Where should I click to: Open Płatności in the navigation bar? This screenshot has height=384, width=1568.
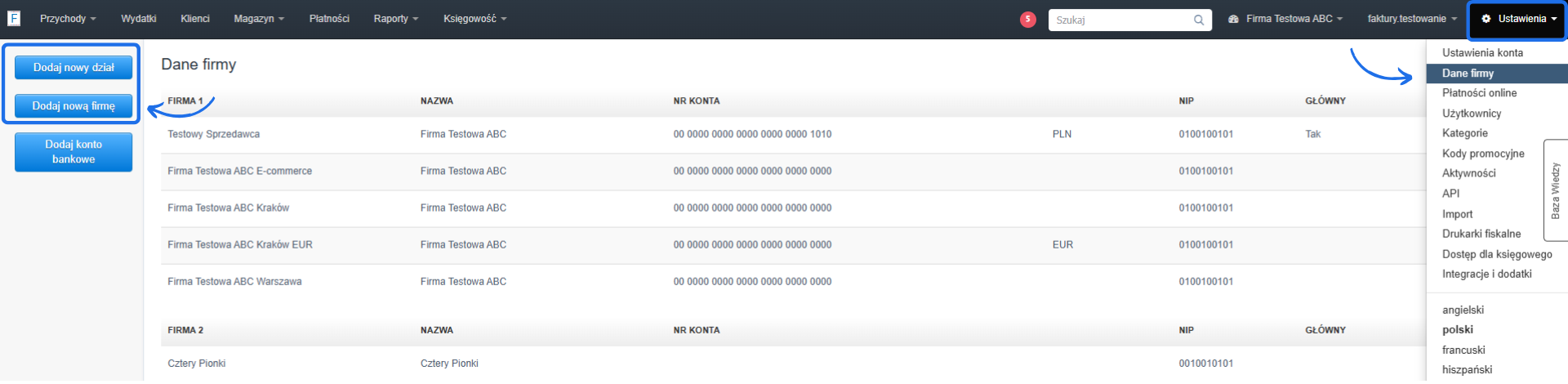(329, 19)
